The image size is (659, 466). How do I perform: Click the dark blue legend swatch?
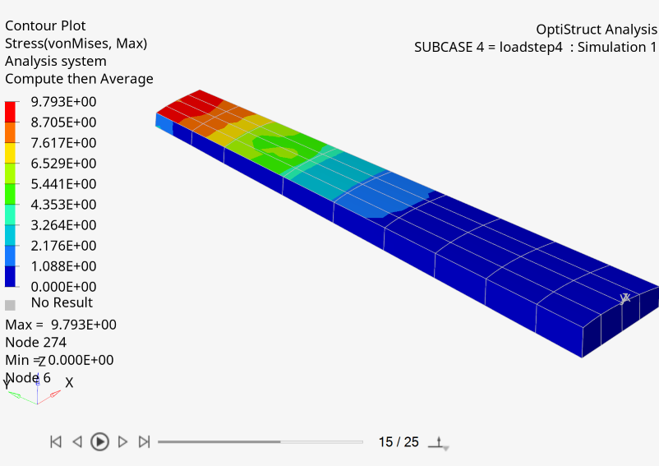tap(10, 276)
